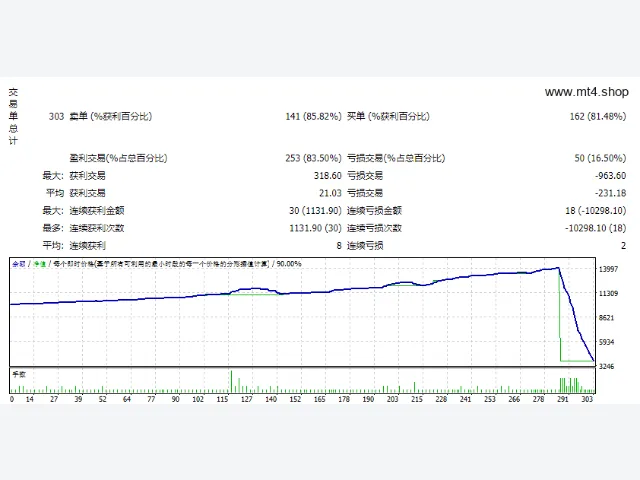This screenshot has width=640, height=480.
Task: Click the 买单 (%获利百分比) label
Action: [x=388, y=116]
